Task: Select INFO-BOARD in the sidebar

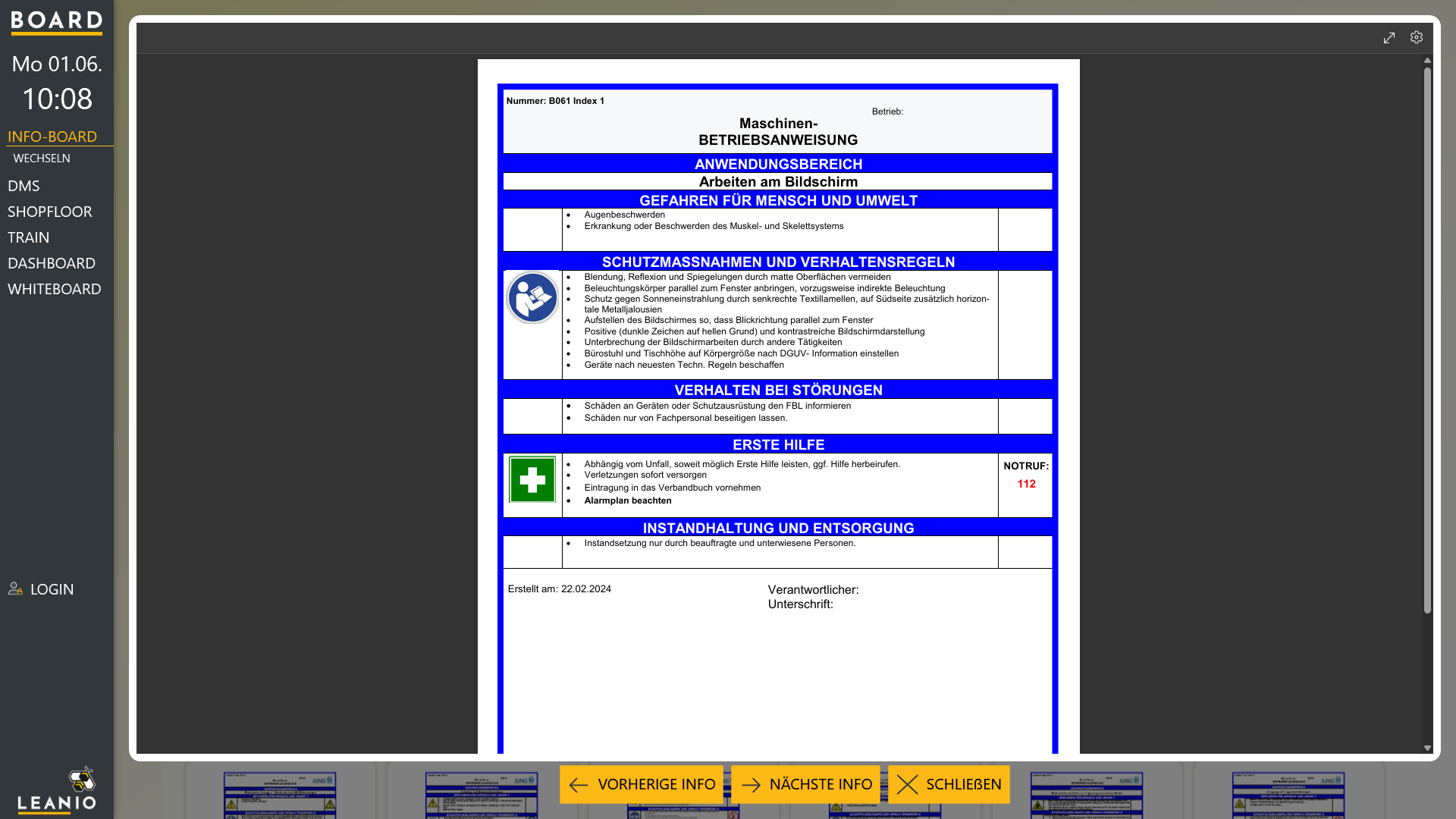Action: [52, 136]
